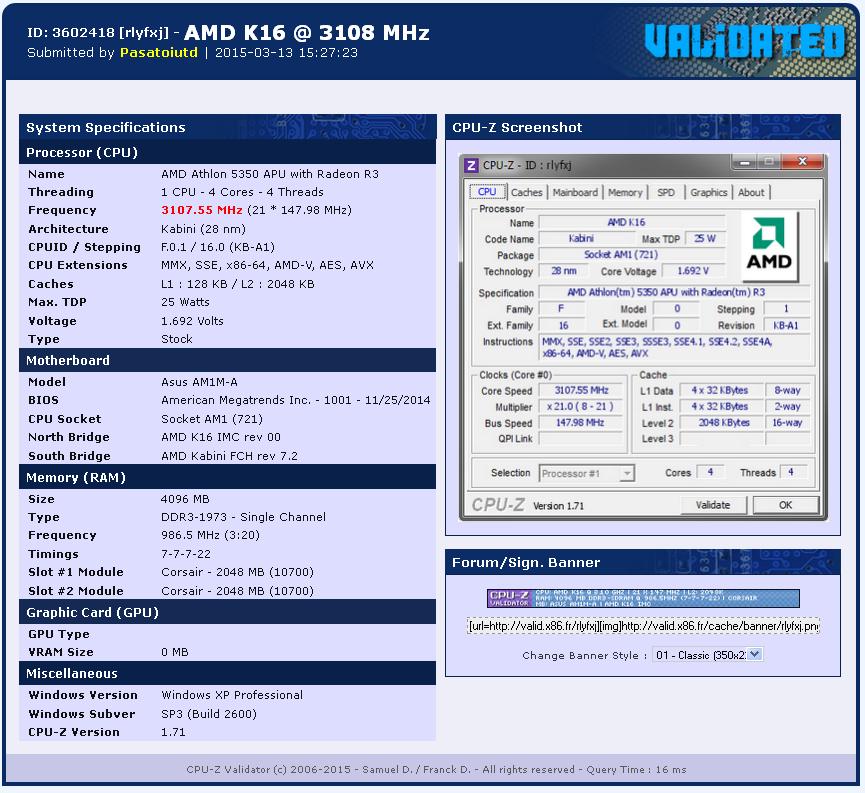Switch to the Caches tab
865x793 pixels.
point(526,192)
